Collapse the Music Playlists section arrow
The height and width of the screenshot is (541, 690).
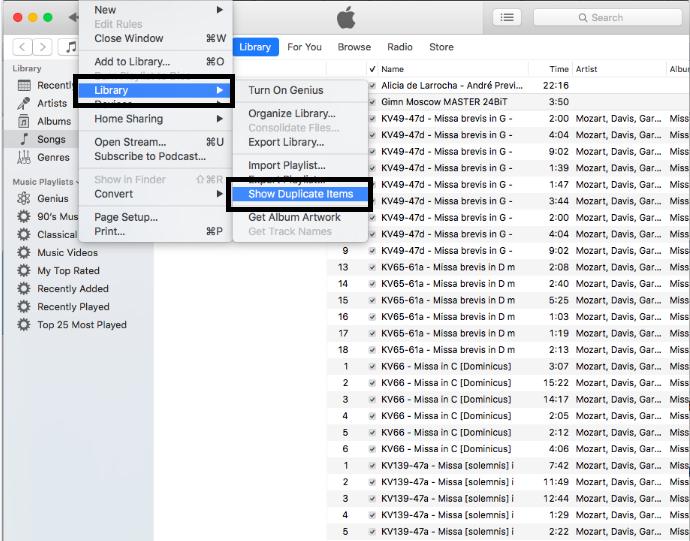coord(77,182)
